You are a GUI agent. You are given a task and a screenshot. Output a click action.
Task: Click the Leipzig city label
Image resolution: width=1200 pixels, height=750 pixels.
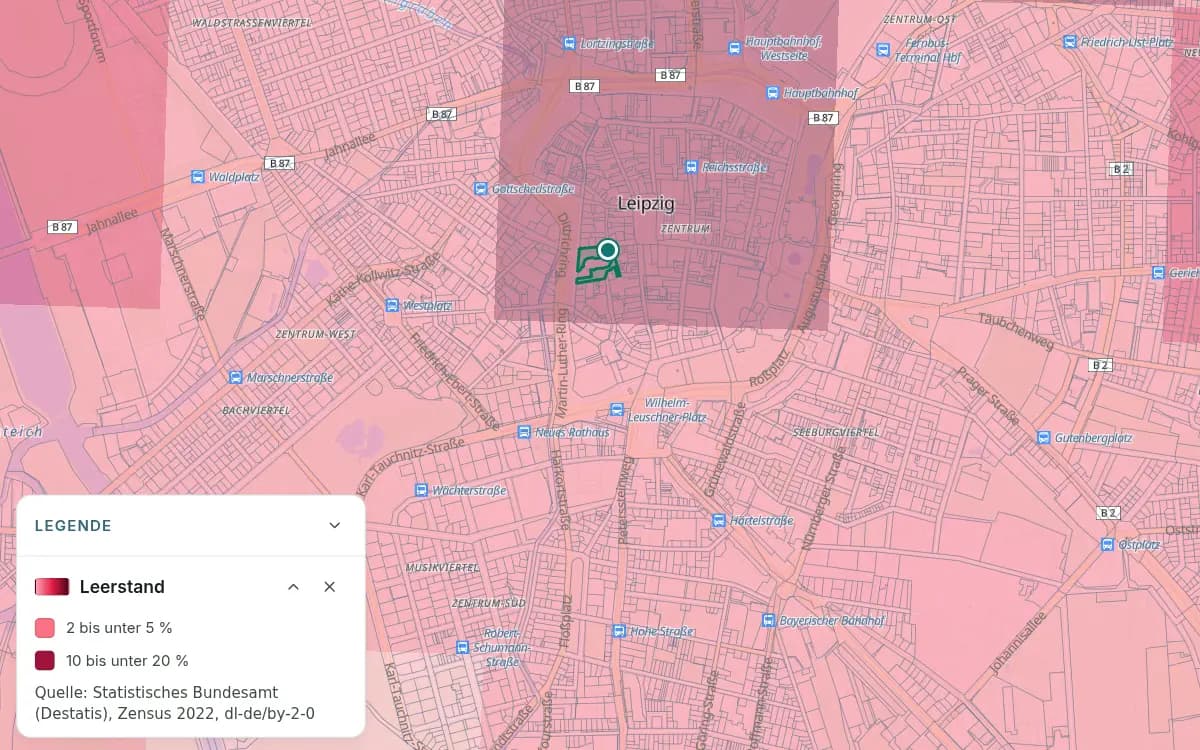[646, 203]
